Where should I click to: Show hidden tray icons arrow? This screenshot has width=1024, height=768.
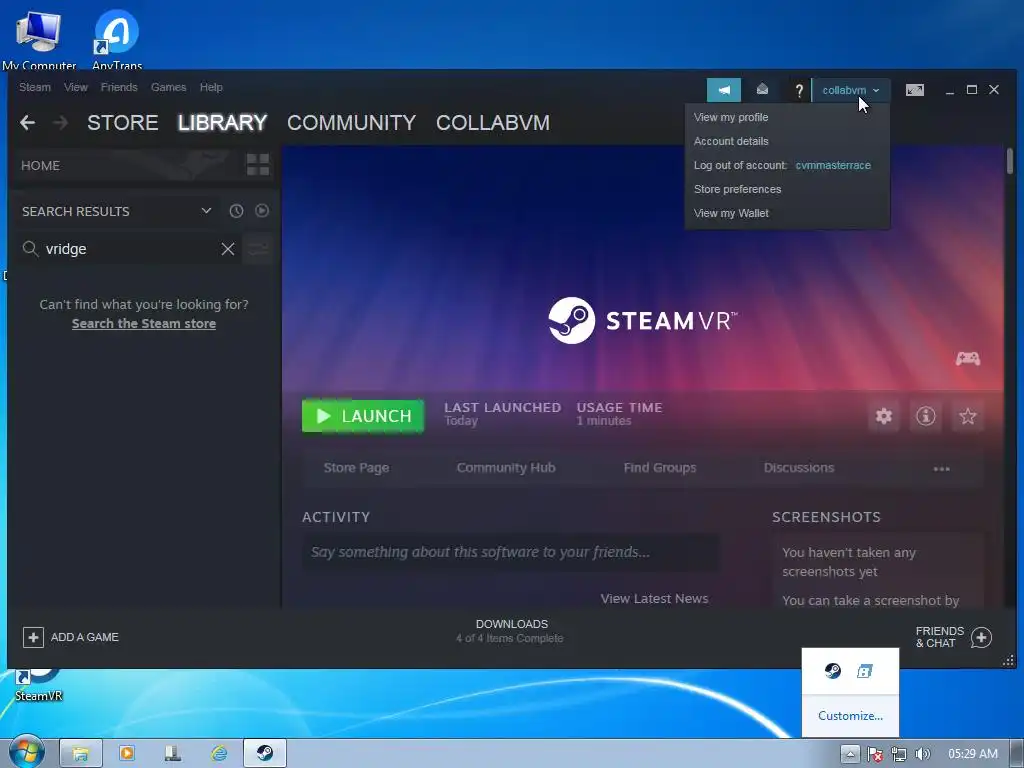(x=850, y=754)
